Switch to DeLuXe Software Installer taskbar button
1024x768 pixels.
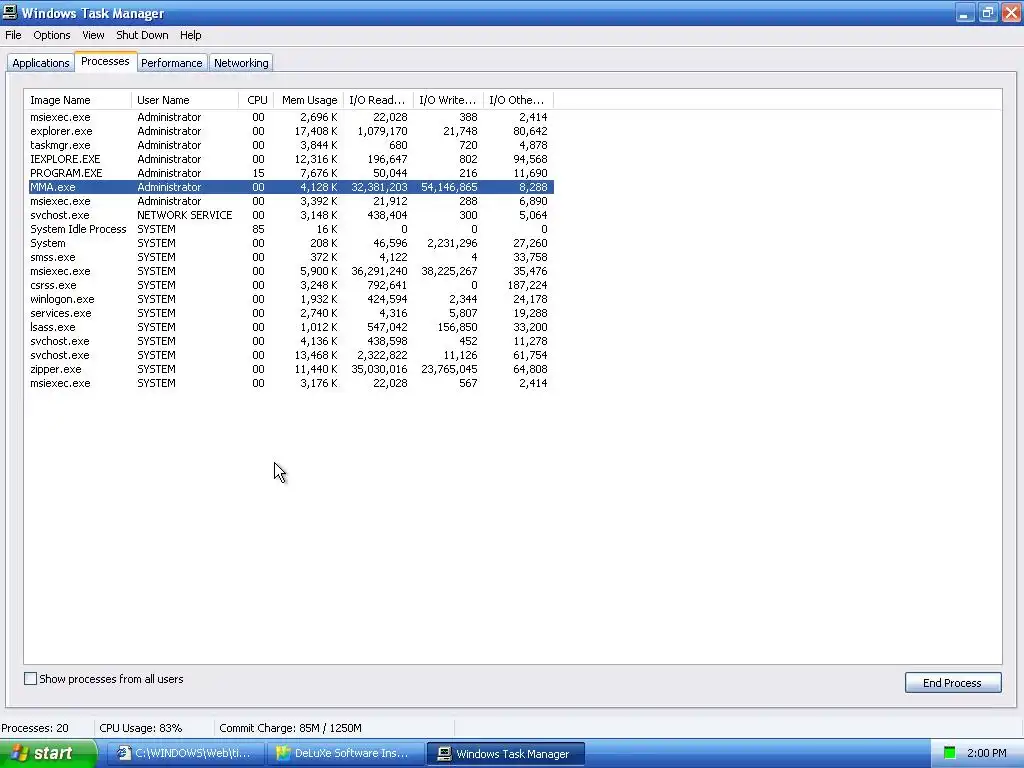(x=344, y=754)
